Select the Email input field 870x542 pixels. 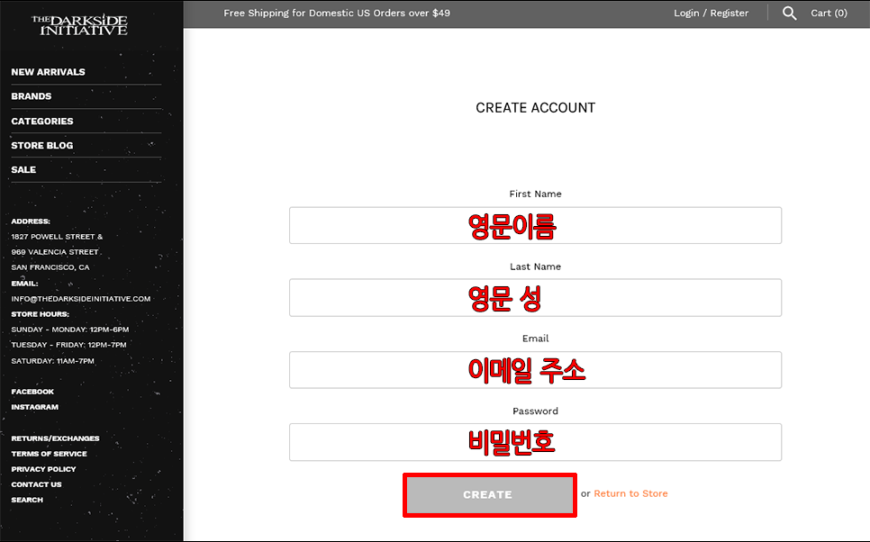pyautogui.click(x=535, y=370)
